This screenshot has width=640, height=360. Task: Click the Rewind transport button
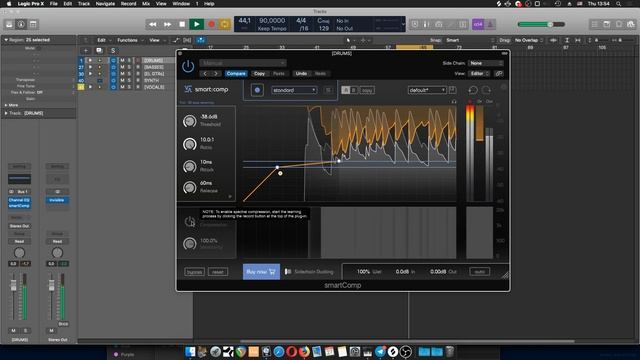(153, 24)
